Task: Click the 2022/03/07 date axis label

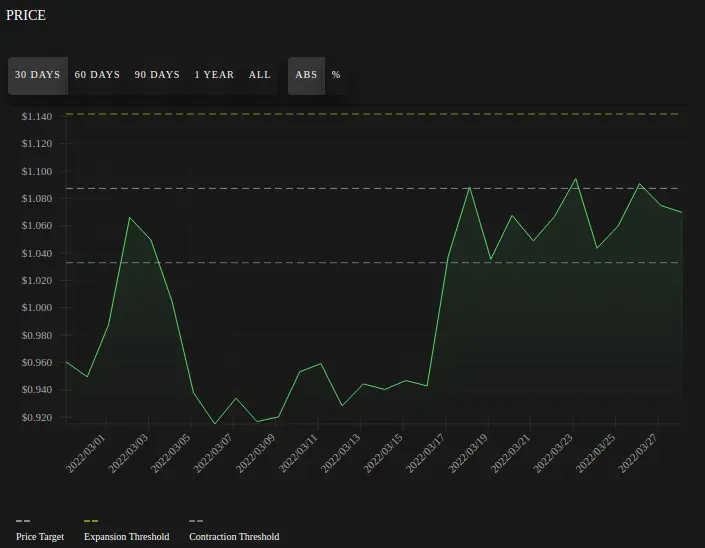Action: pos(213,453)
